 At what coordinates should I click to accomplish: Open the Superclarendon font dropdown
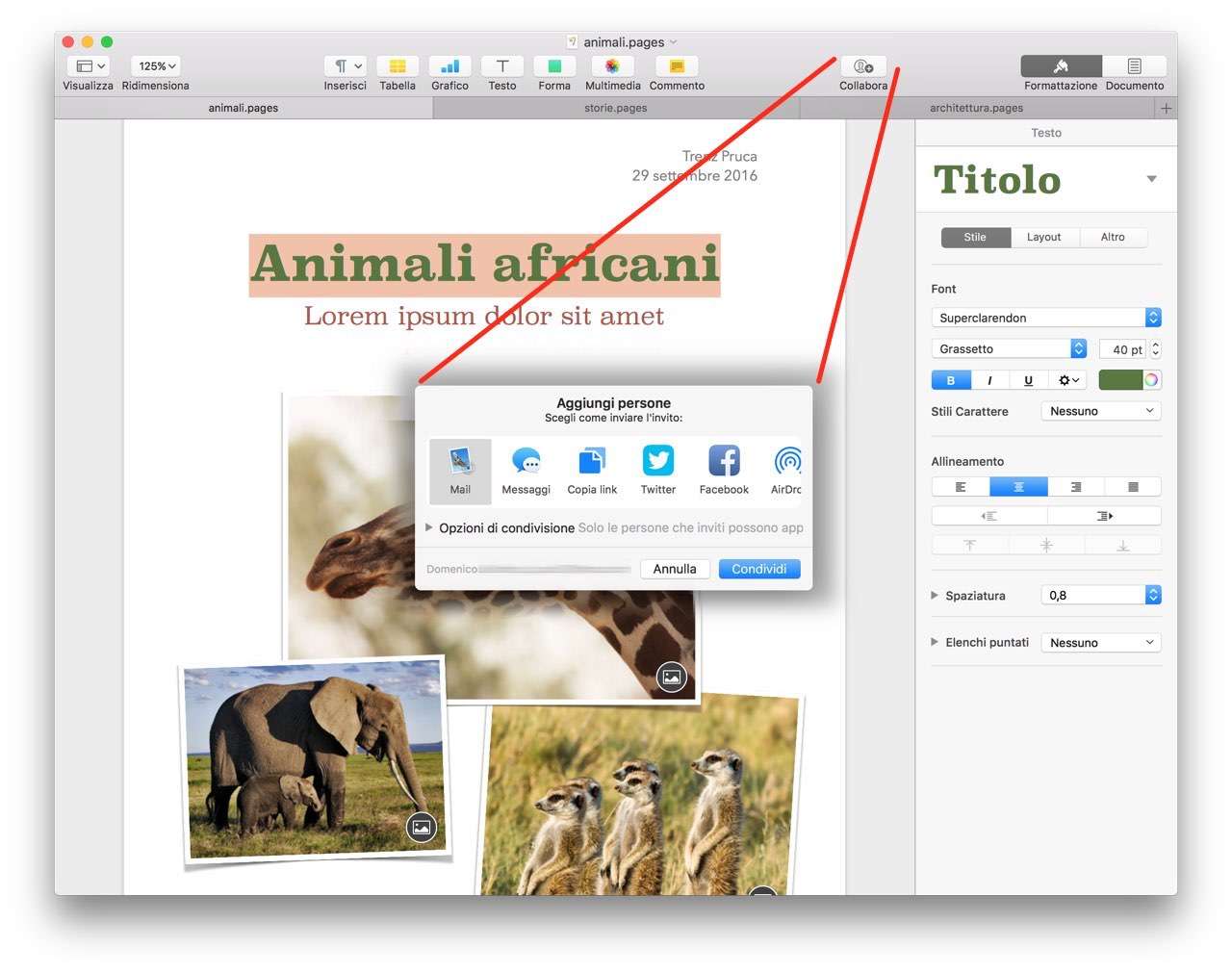(1046, 318)
